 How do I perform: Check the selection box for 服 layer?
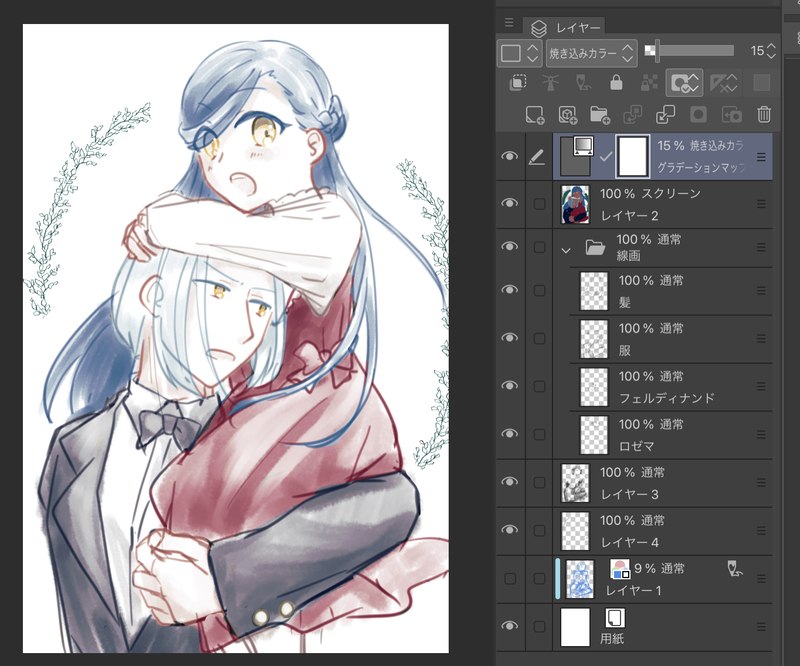coord(539,338)
